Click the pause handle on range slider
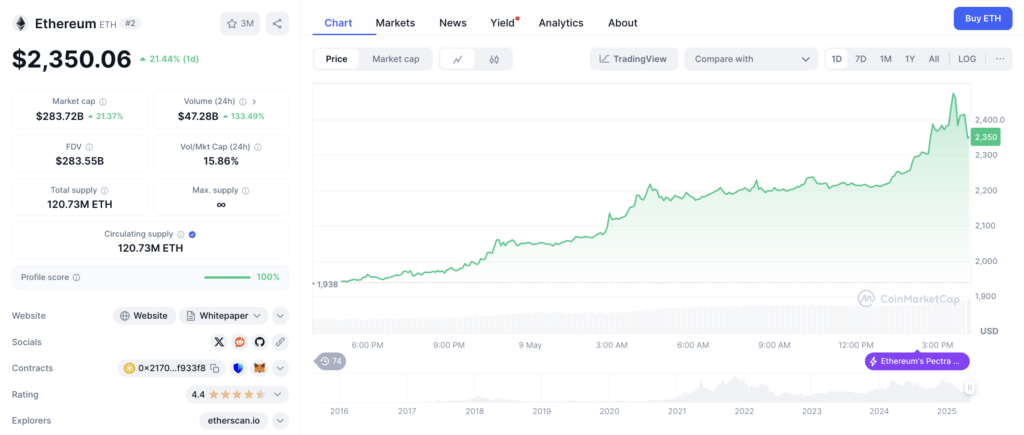The width and height of the screenshot is (1024, 435). 970,388
